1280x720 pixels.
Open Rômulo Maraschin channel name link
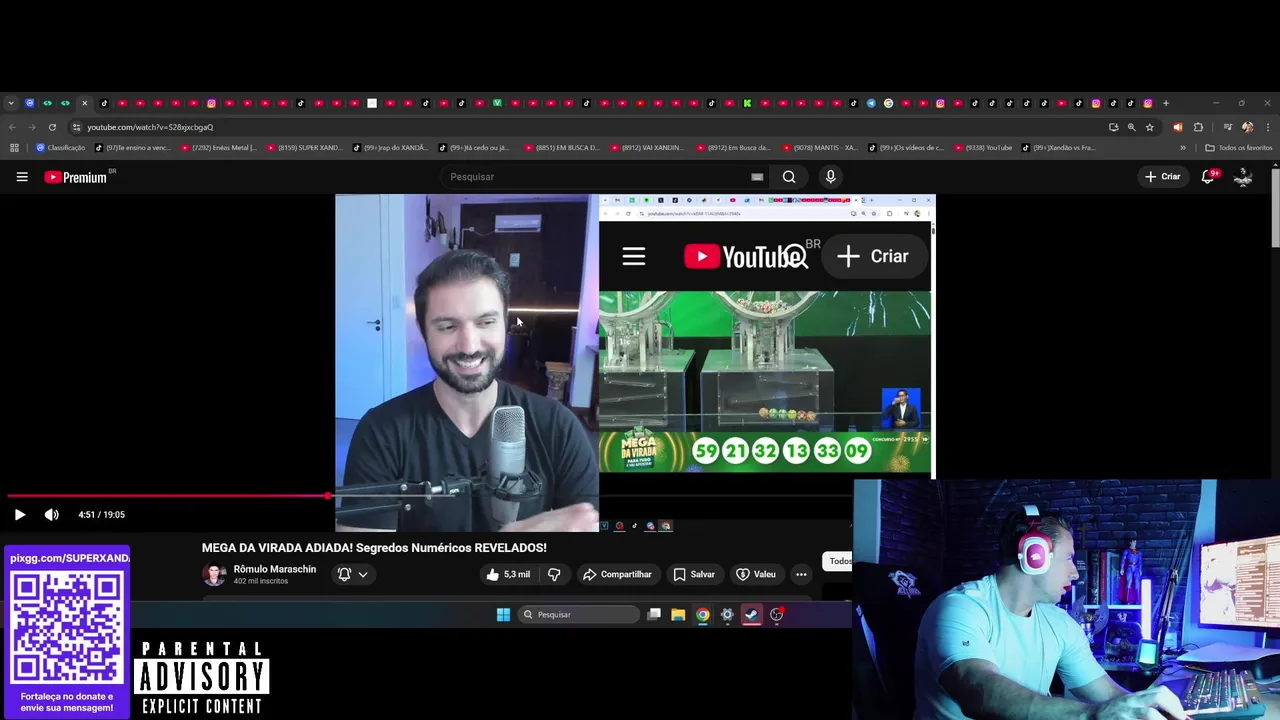[x=275, y=569]
